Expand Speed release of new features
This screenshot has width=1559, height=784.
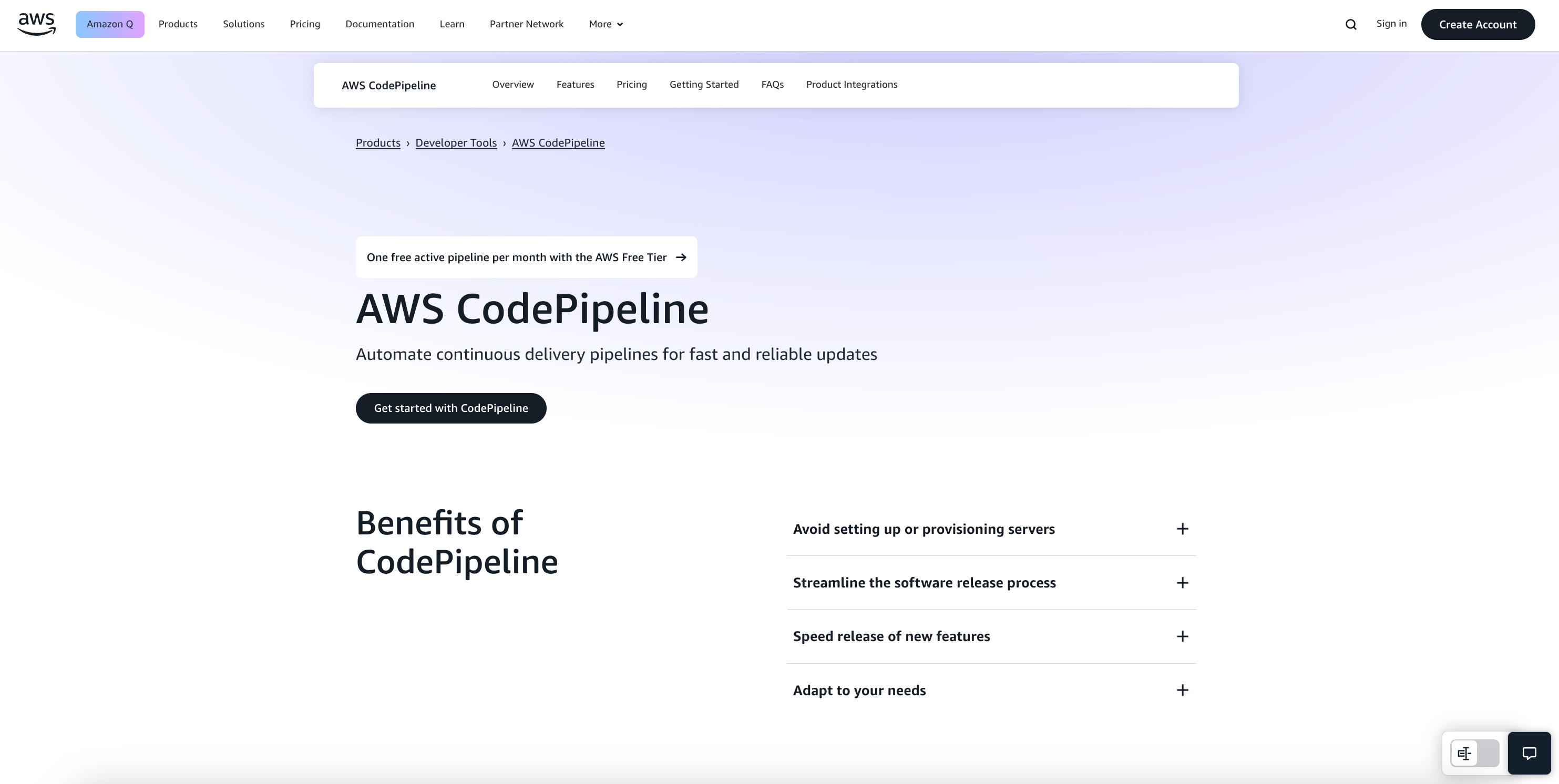pos(991,636)
